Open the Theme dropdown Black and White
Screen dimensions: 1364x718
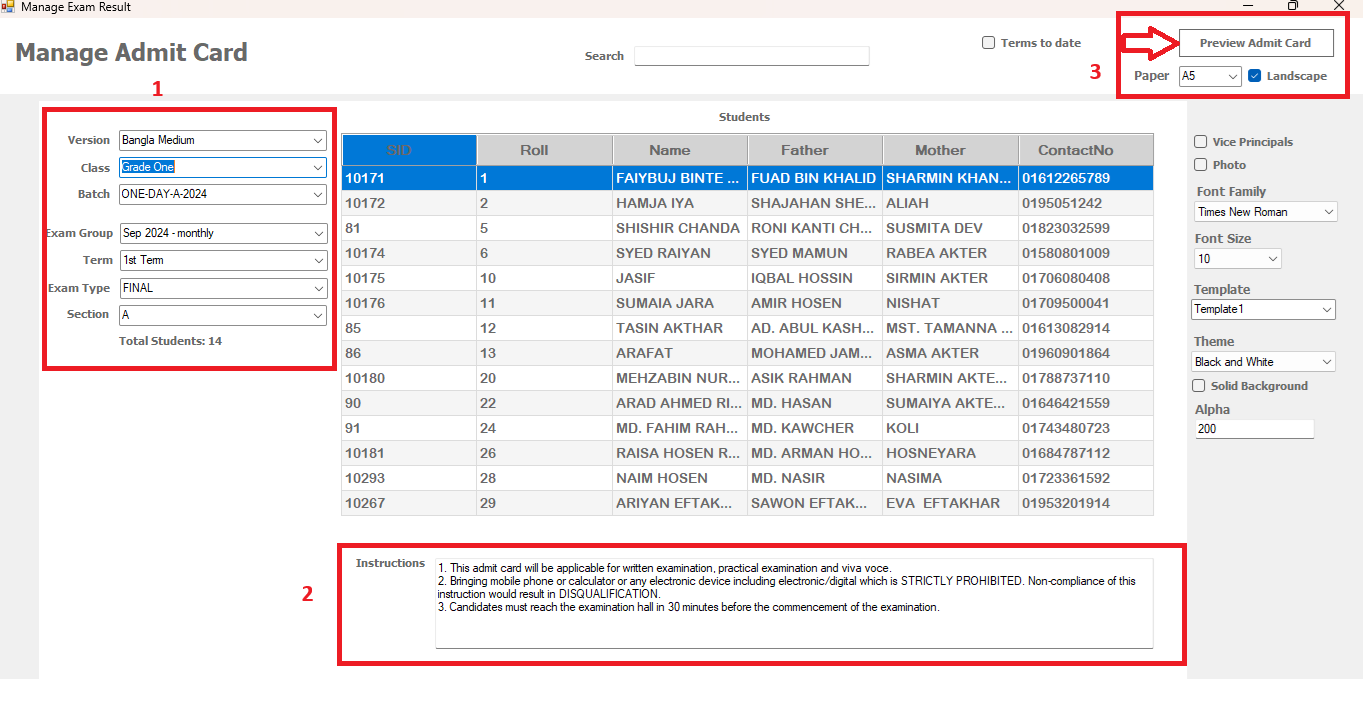[1264, 362]
